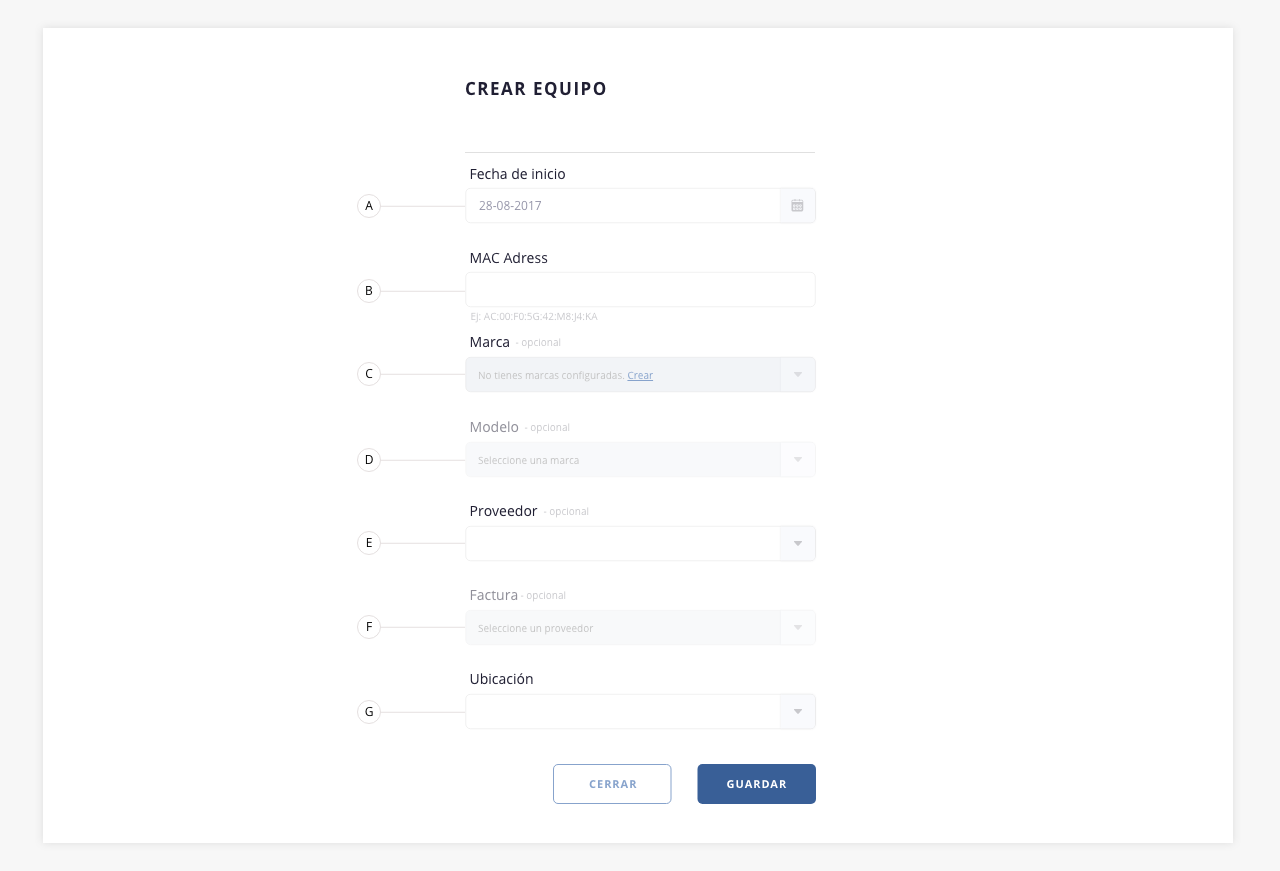Click the circled A marker

(369, 206)
